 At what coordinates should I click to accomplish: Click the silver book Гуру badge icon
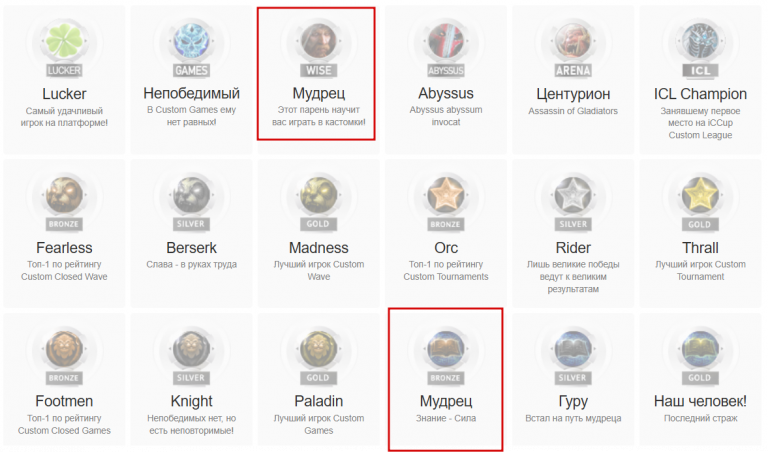point(573,349)
